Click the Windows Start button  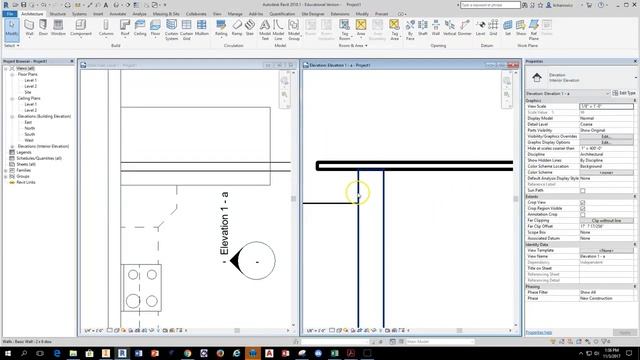point(7,353)
